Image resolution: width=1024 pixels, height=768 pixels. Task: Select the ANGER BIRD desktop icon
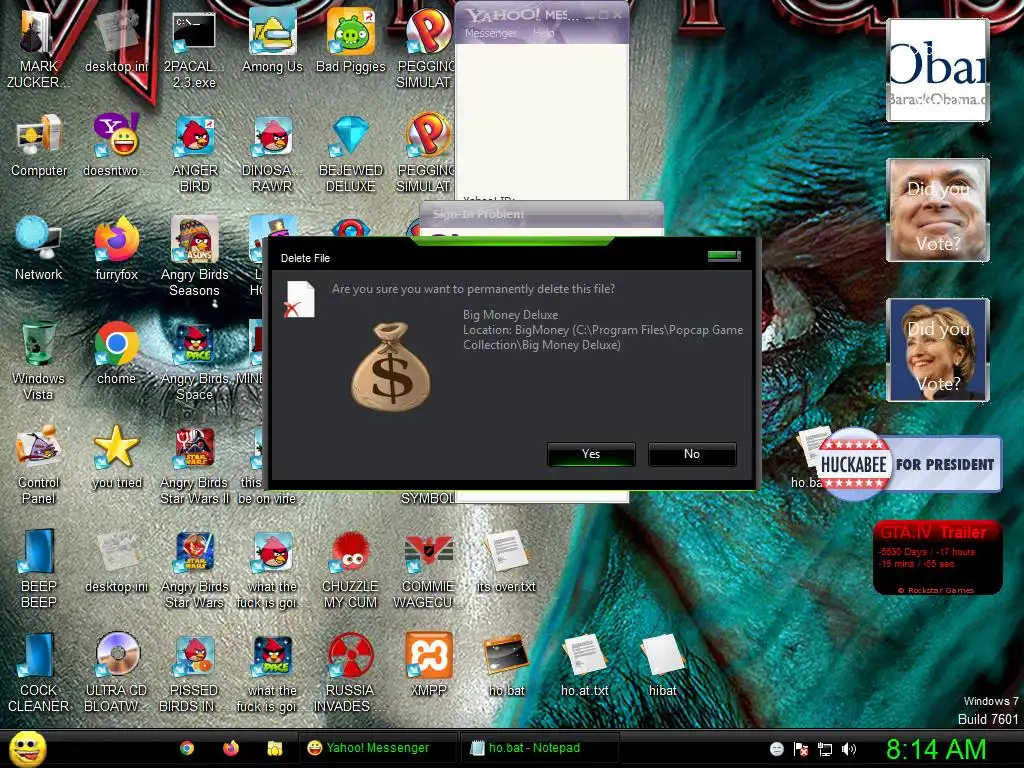[195, 153]
